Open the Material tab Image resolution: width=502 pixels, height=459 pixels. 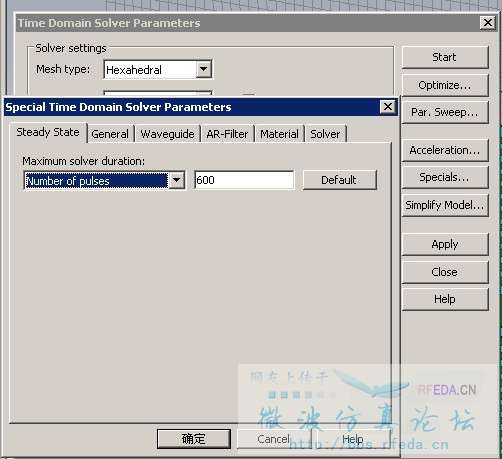[279, 134]
